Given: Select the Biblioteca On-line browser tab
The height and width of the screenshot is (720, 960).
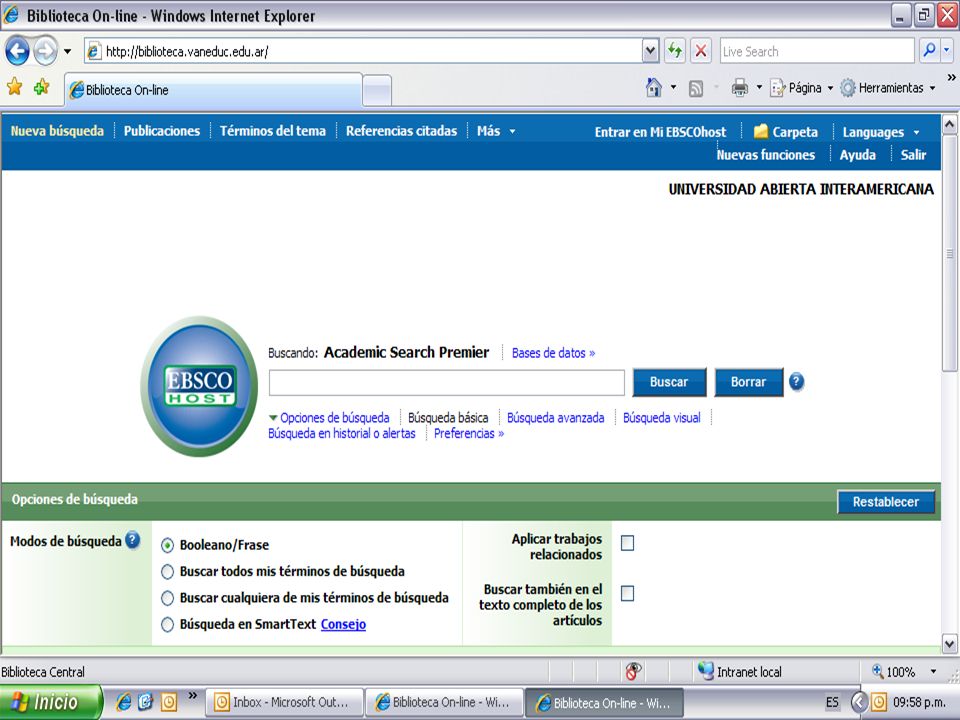Looking at the screenshot, I should click(213, 90).
